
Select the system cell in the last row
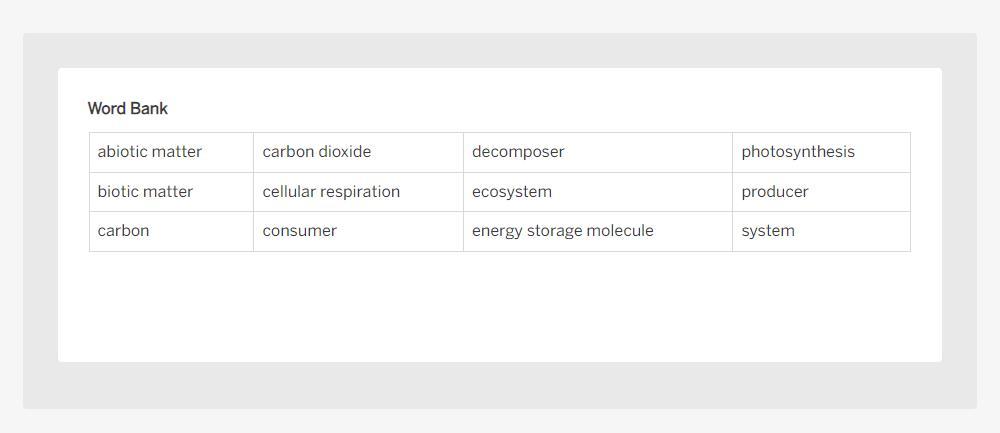(768, 231)
